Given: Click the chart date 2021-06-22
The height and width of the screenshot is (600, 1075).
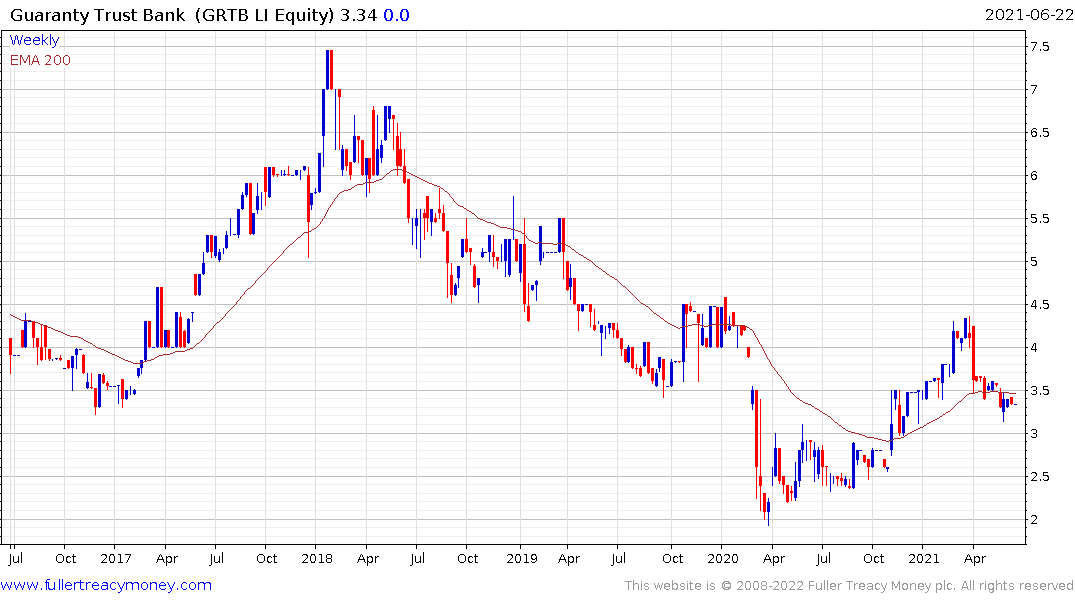Looking at the screenshot, I should click(1028, 15).
